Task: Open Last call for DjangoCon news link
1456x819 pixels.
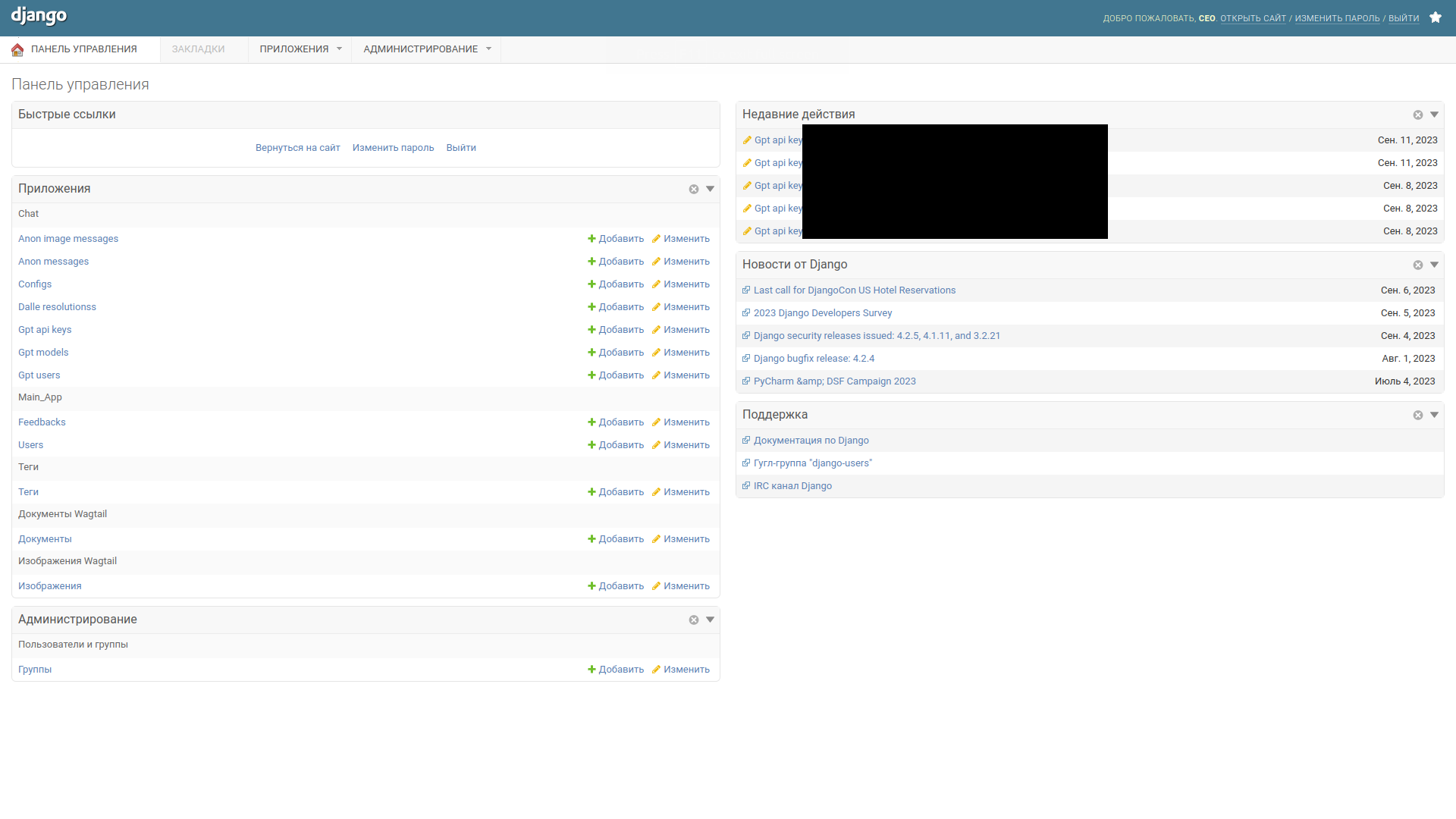Action: (x=855, y=290)
